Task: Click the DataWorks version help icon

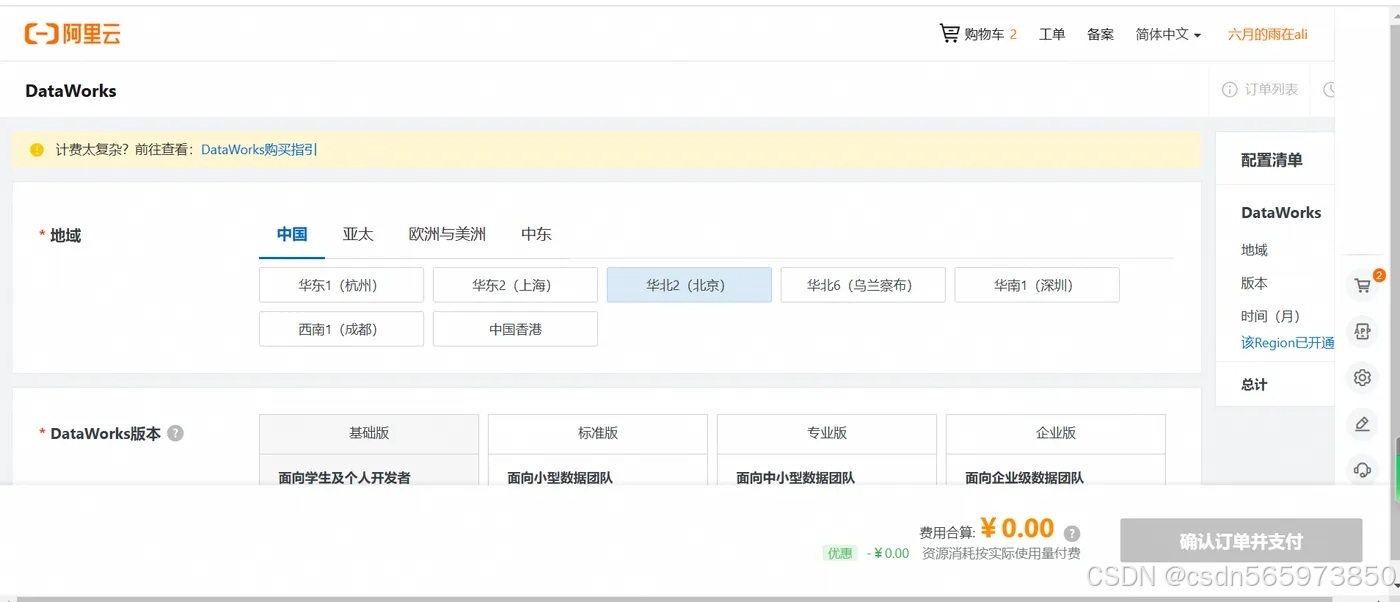Action: (x=176, y=433)
